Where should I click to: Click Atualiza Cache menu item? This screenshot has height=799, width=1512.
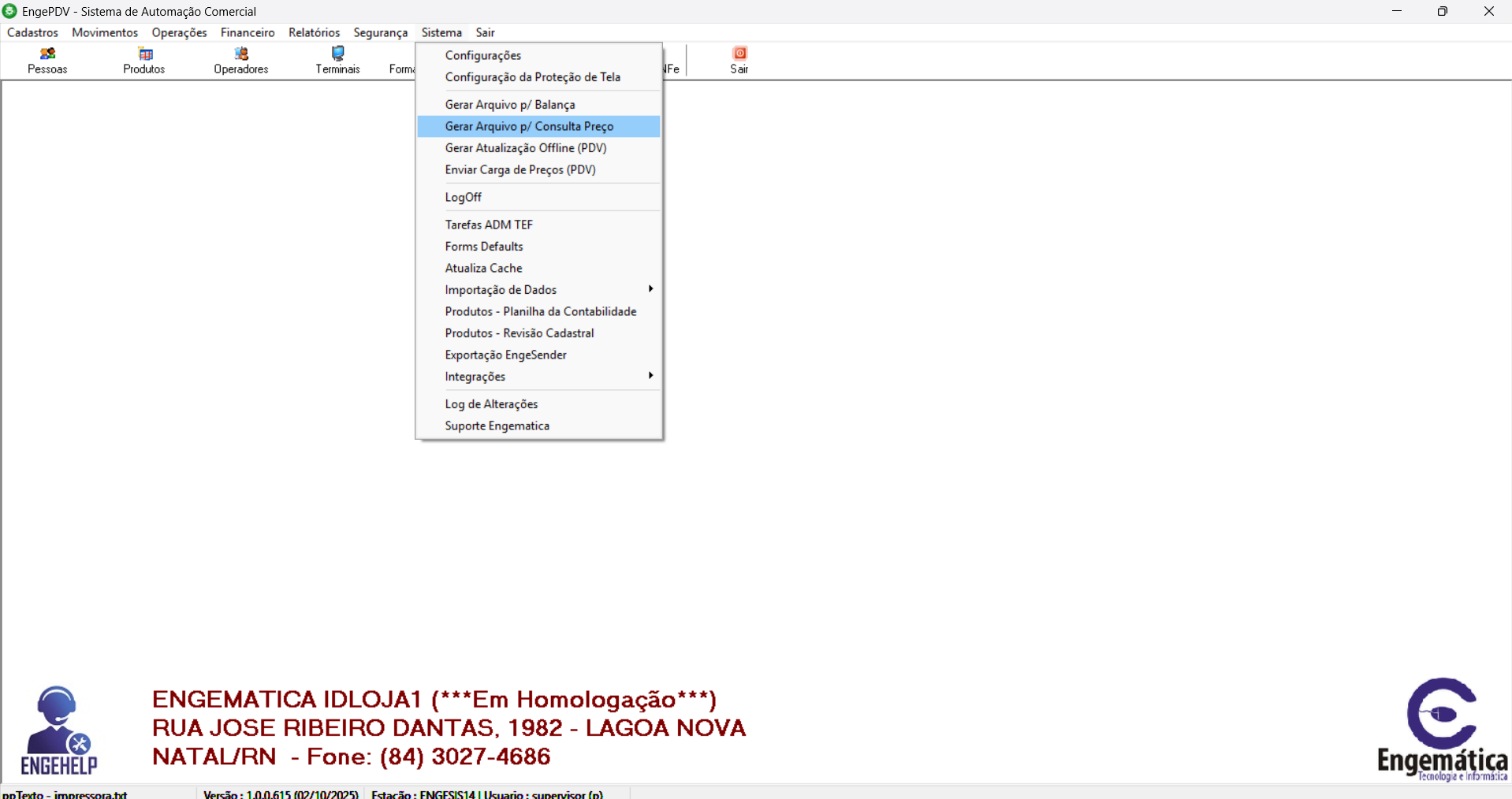click(483, 268)
